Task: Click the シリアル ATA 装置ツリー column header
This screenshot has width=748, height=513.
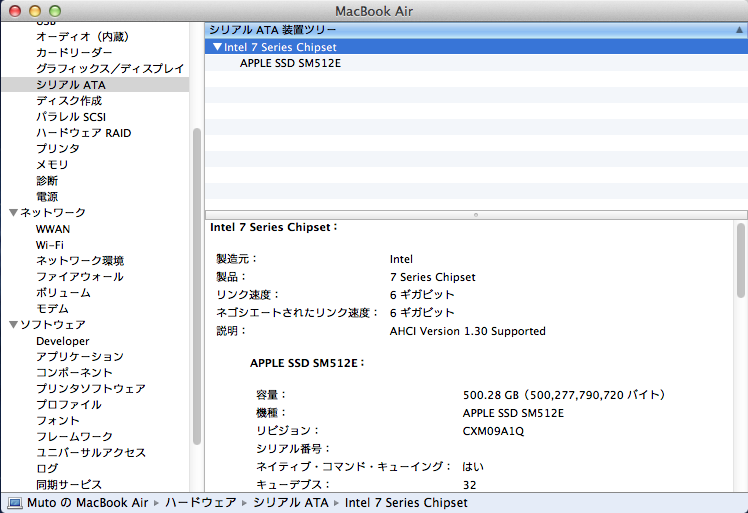Action: pyautogui.click(x=476, y=30)
